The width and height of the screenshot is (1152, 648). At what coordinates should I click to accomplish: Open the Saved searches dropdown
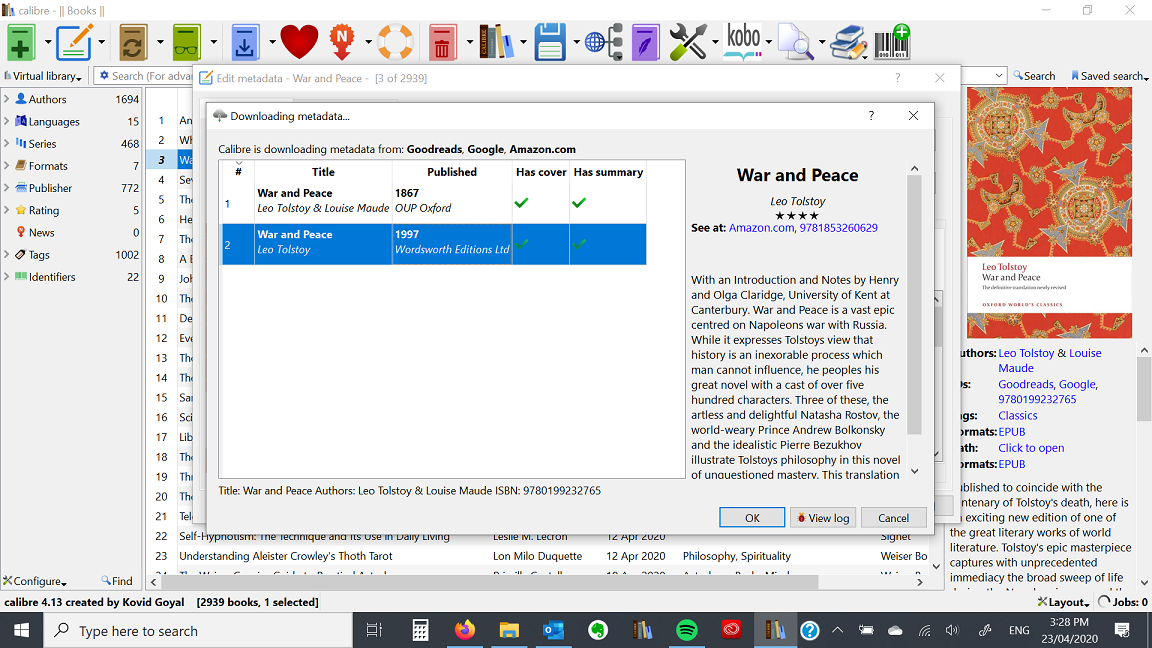[x=1109, y=76]
